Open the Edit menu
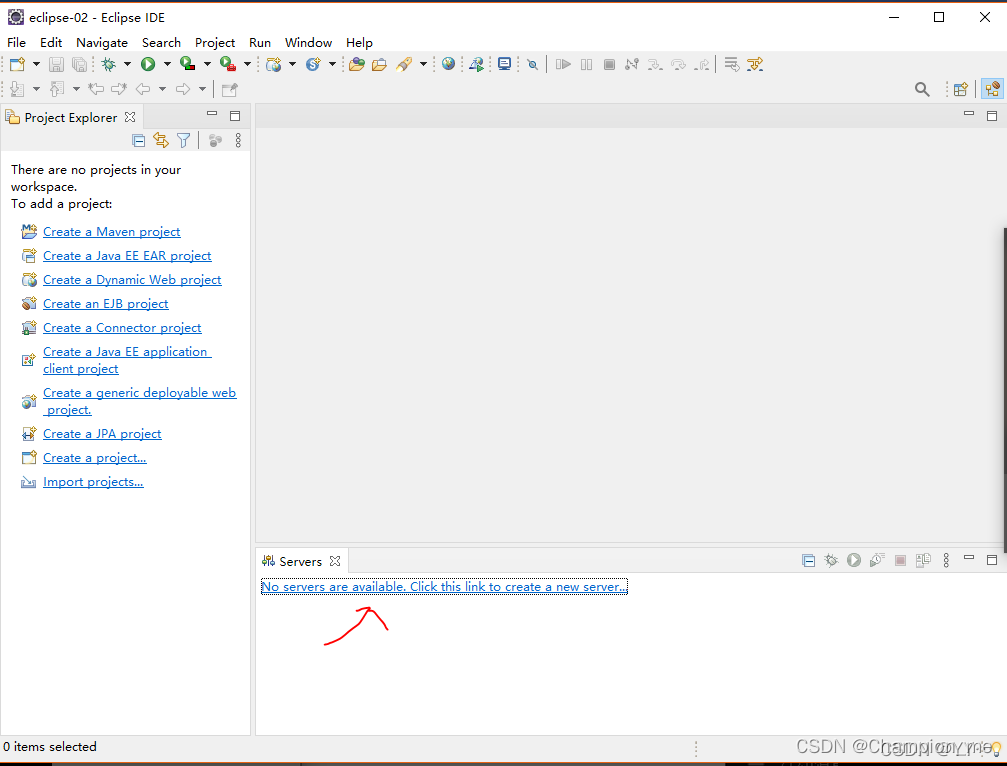The image size is (1007, 766). 51,42
